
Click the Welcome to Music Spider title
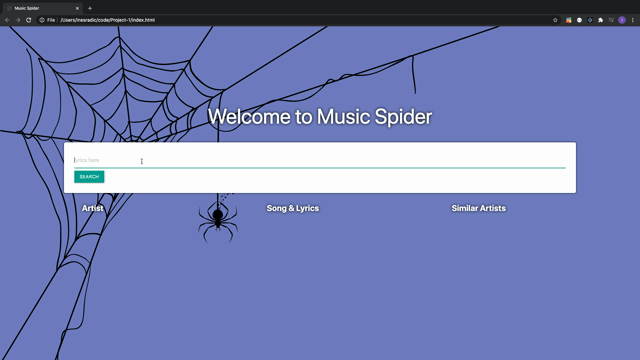coord(320,117)
